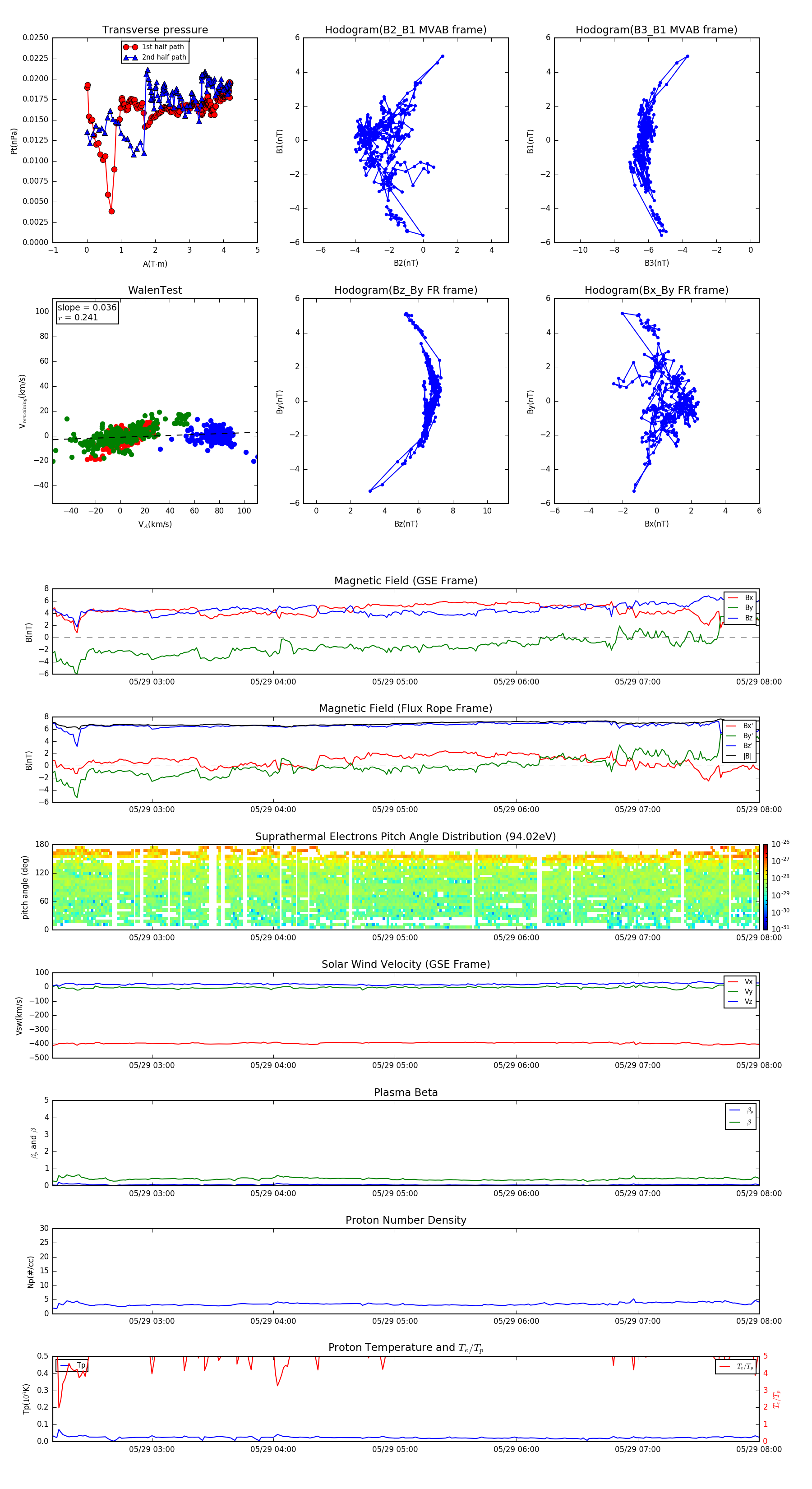Select the '2nd half path' legend entry
The image size is (812, 1489).
coord(156,57)
